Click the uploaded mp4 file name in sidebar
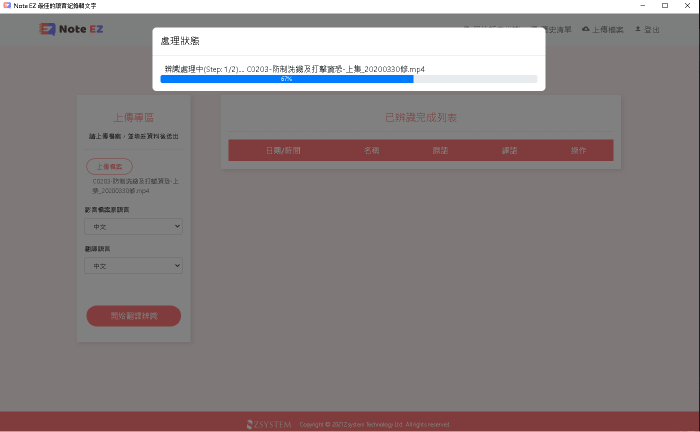Image resolution: width=700 pixels, height=432 pixels. coord(136,185)
